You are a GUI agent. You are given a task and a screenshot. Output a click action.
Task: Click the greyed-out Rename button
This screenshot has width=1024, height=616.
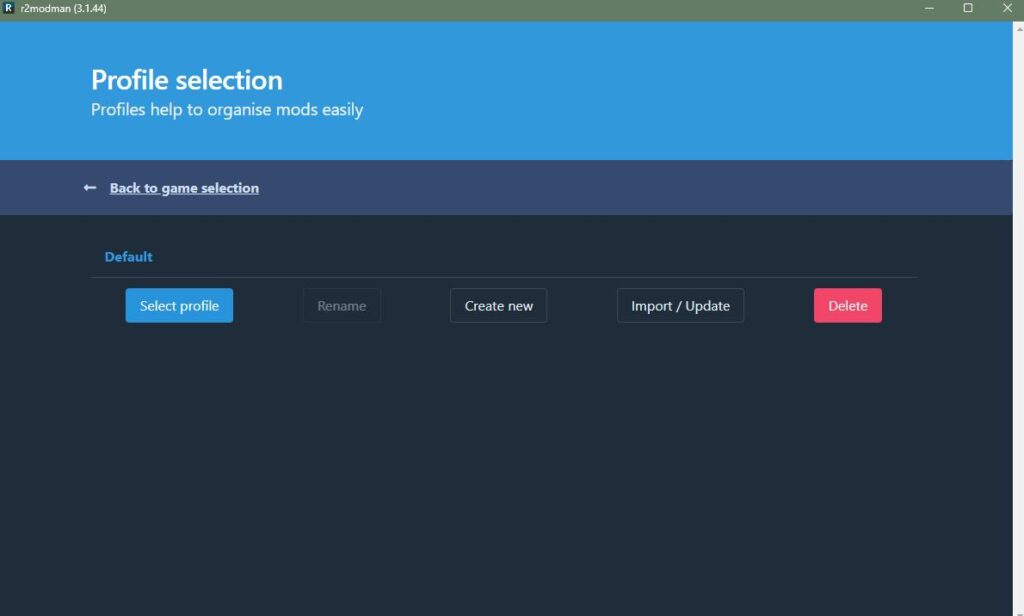(x=342, y=306)
